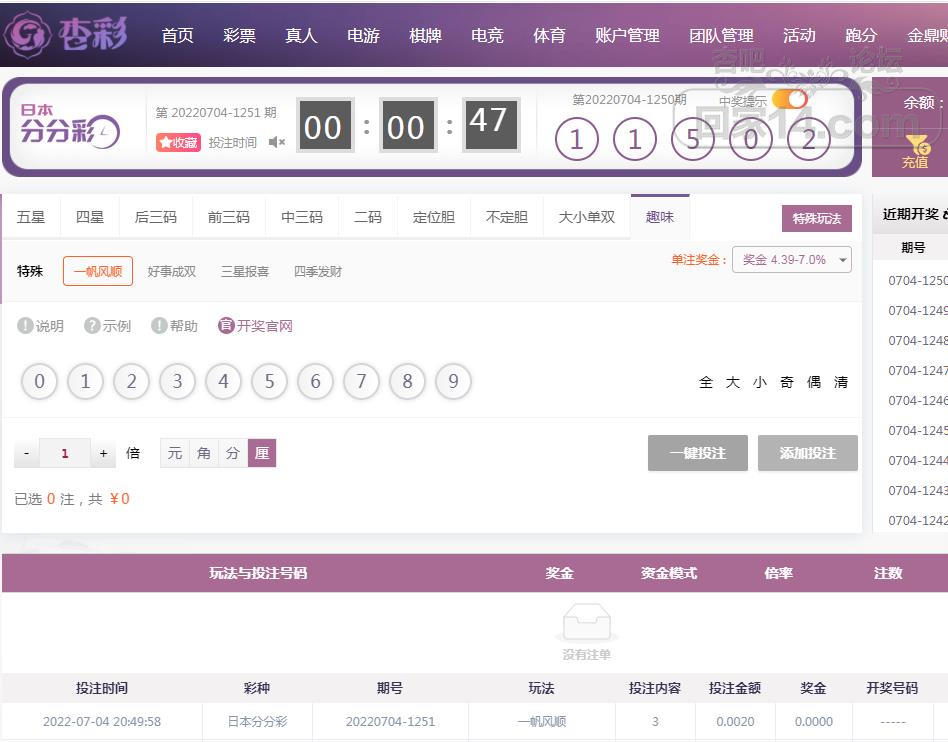Pick number ball 5
Screen dimensions: 948x742
tap(269, 381)
